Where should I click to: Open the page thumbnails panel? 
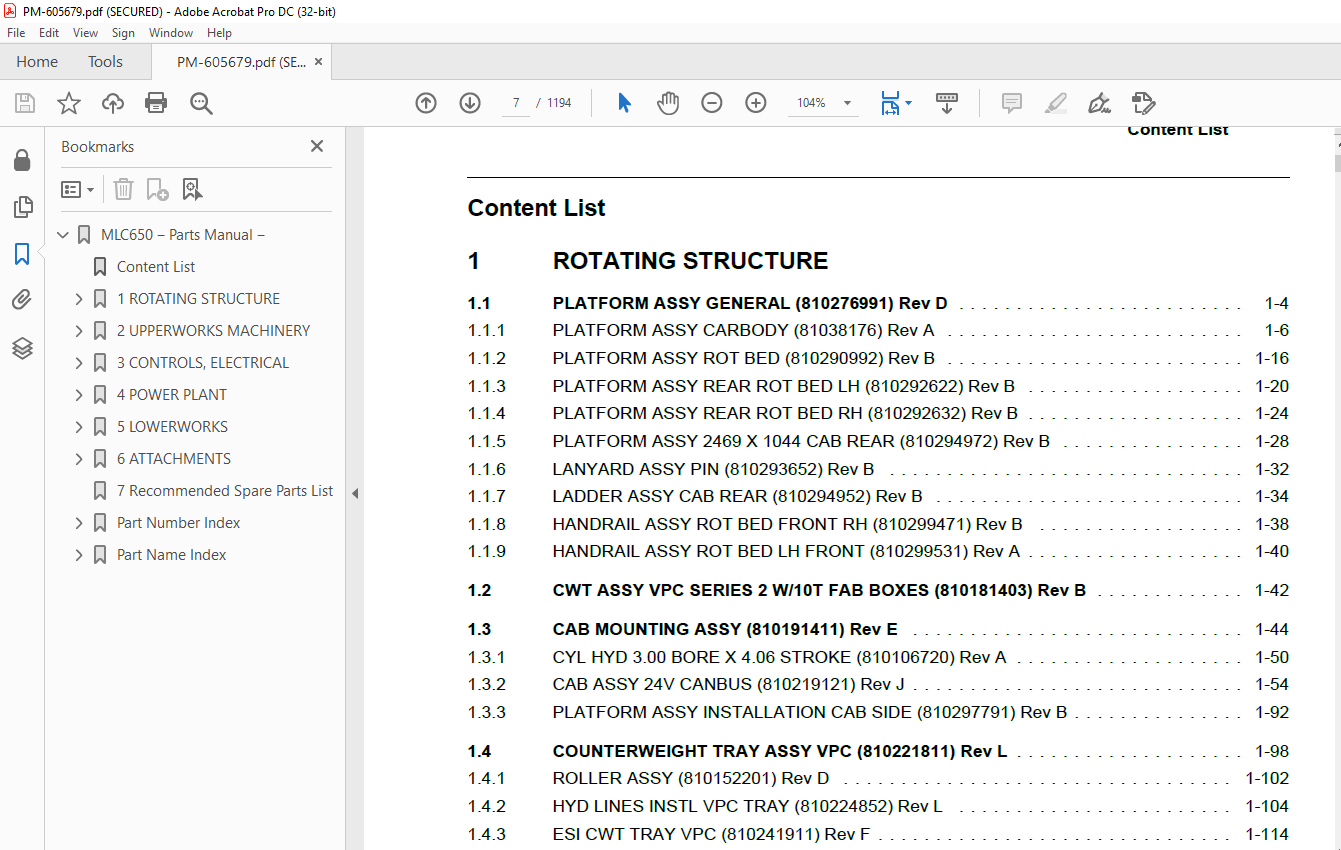[22, 207]
